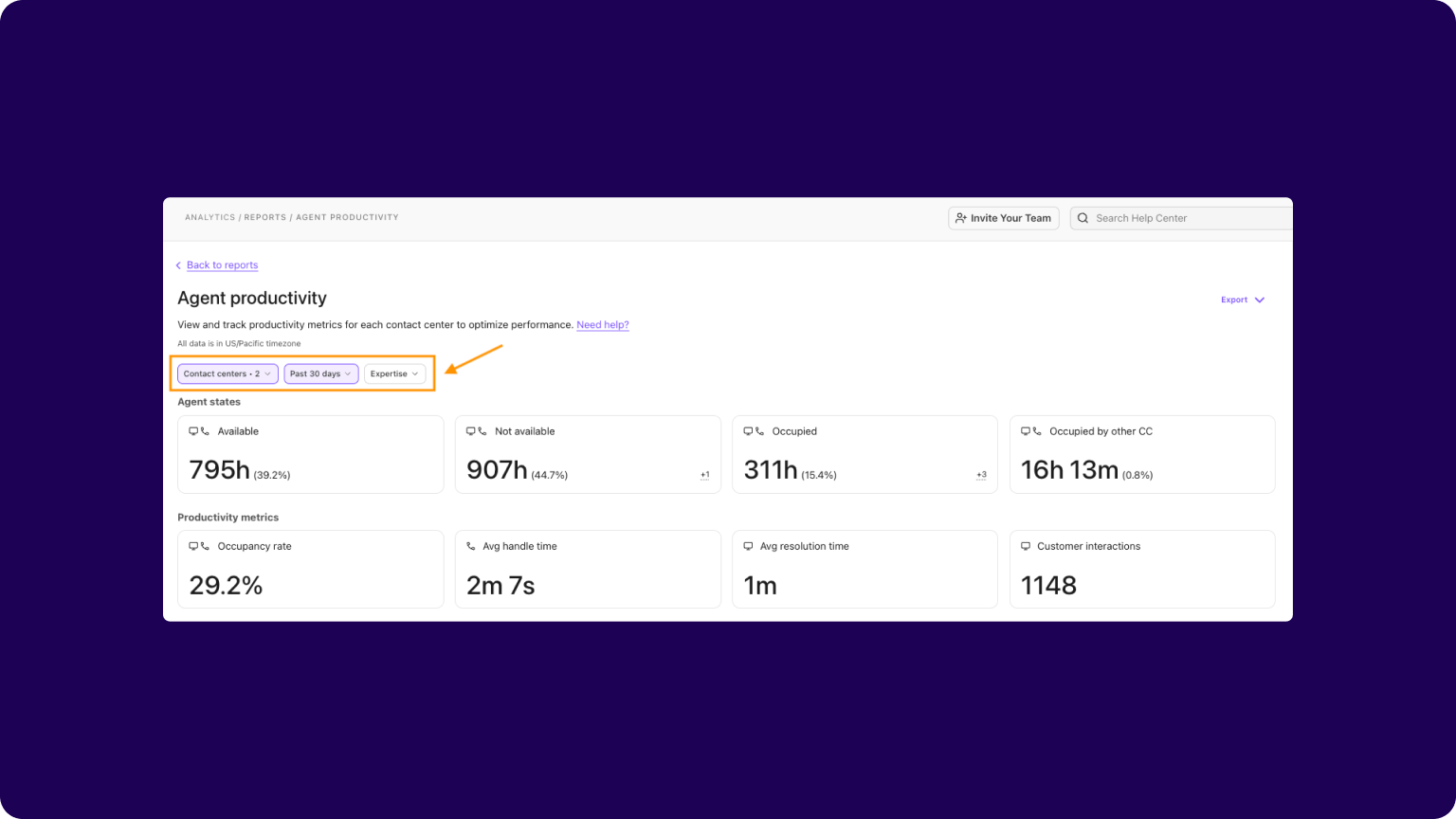The image size is (1456, 819).
Task: Click the monitor icon on Not available card
Action: pyautogui.click(x=470, y=431)
